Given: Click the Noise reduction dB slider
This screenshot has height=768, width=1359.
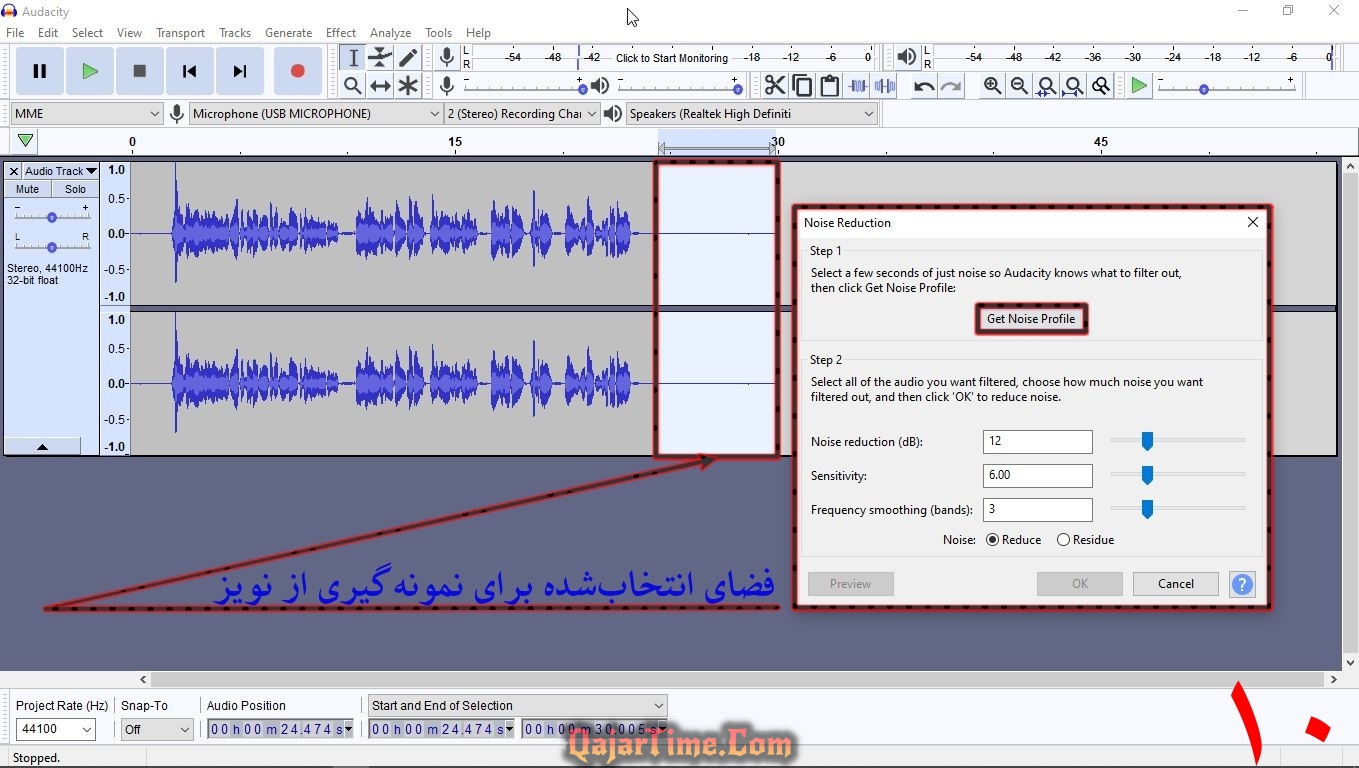Looking at the screenshot, I should (1148, 441).
